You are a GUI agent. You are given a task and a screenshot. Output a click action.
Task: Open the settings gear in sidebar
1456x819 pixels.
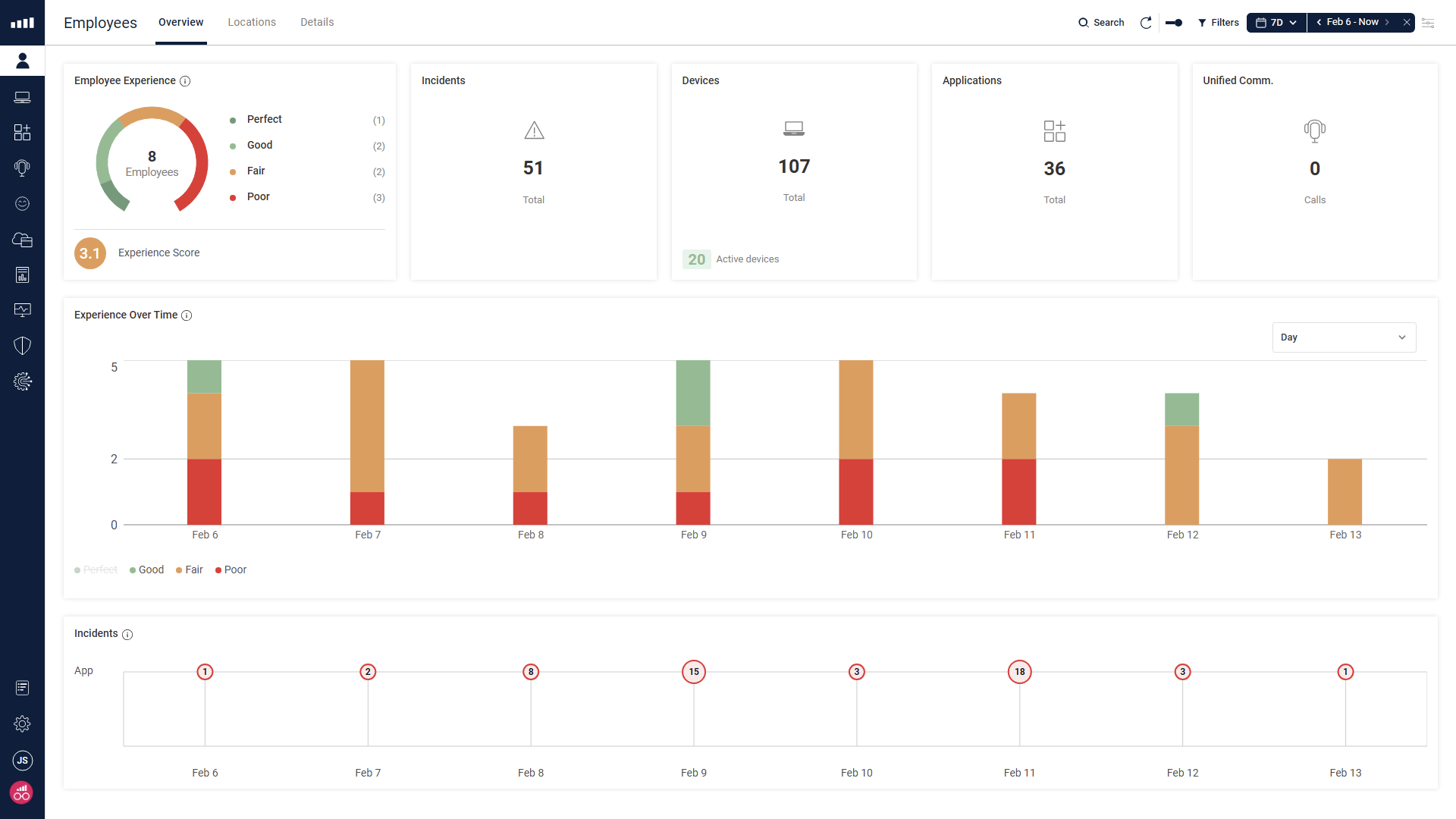pyautogui.click(x=22, y=723)
